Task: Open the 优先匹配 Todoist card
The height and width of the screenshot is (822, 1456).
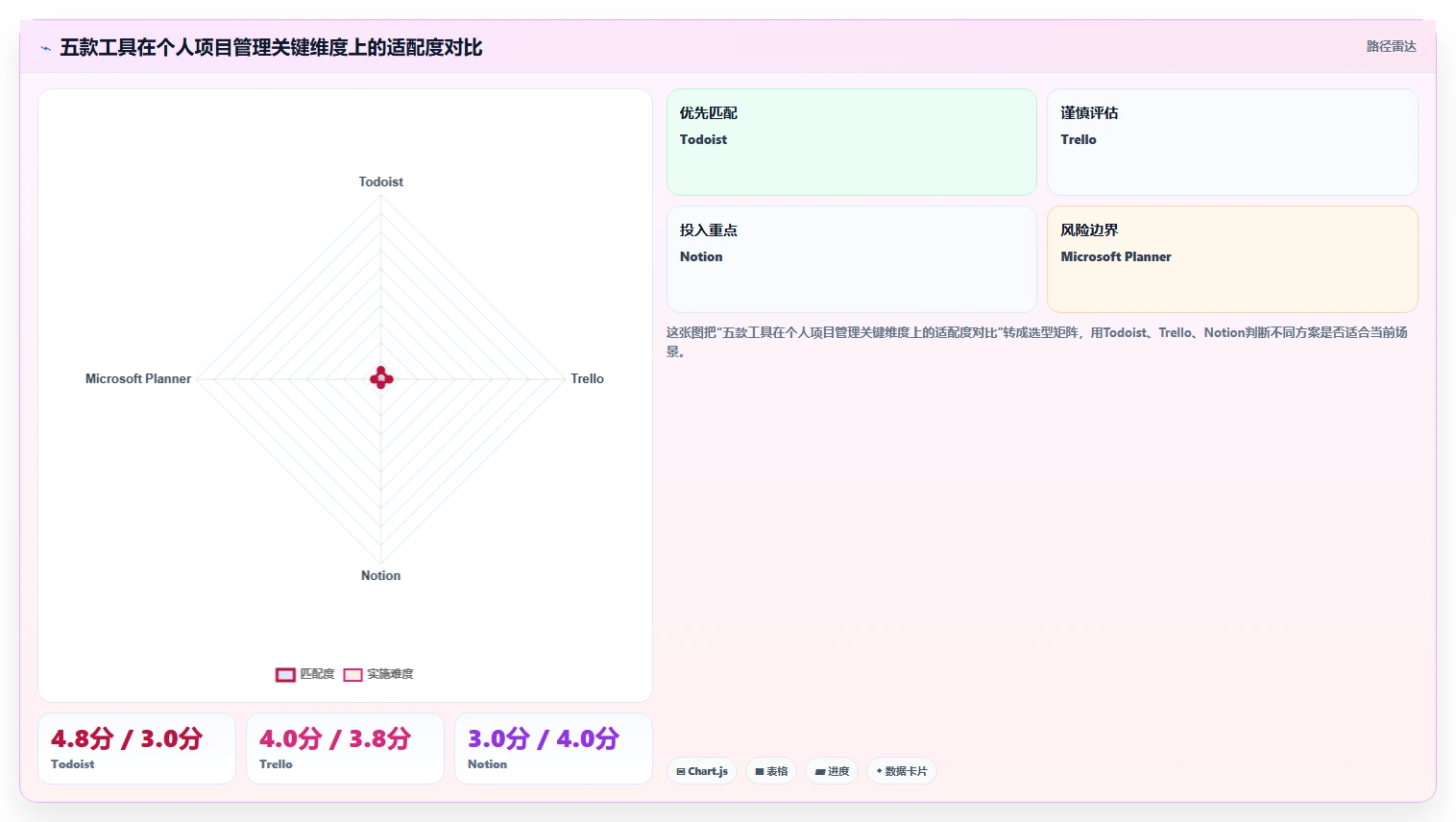Action: [x=852, y=142]
